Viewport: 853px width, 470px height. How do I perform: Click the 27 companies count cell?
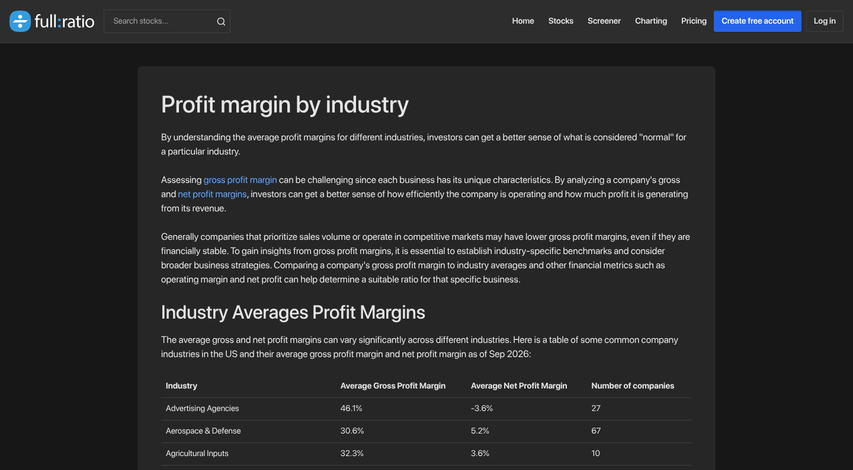pyautogui.click(x=596, y=409)
